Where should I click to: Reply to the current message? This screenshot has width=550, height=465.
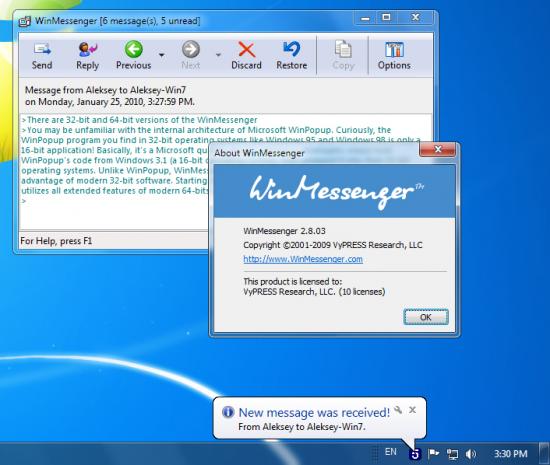point(87,56)
